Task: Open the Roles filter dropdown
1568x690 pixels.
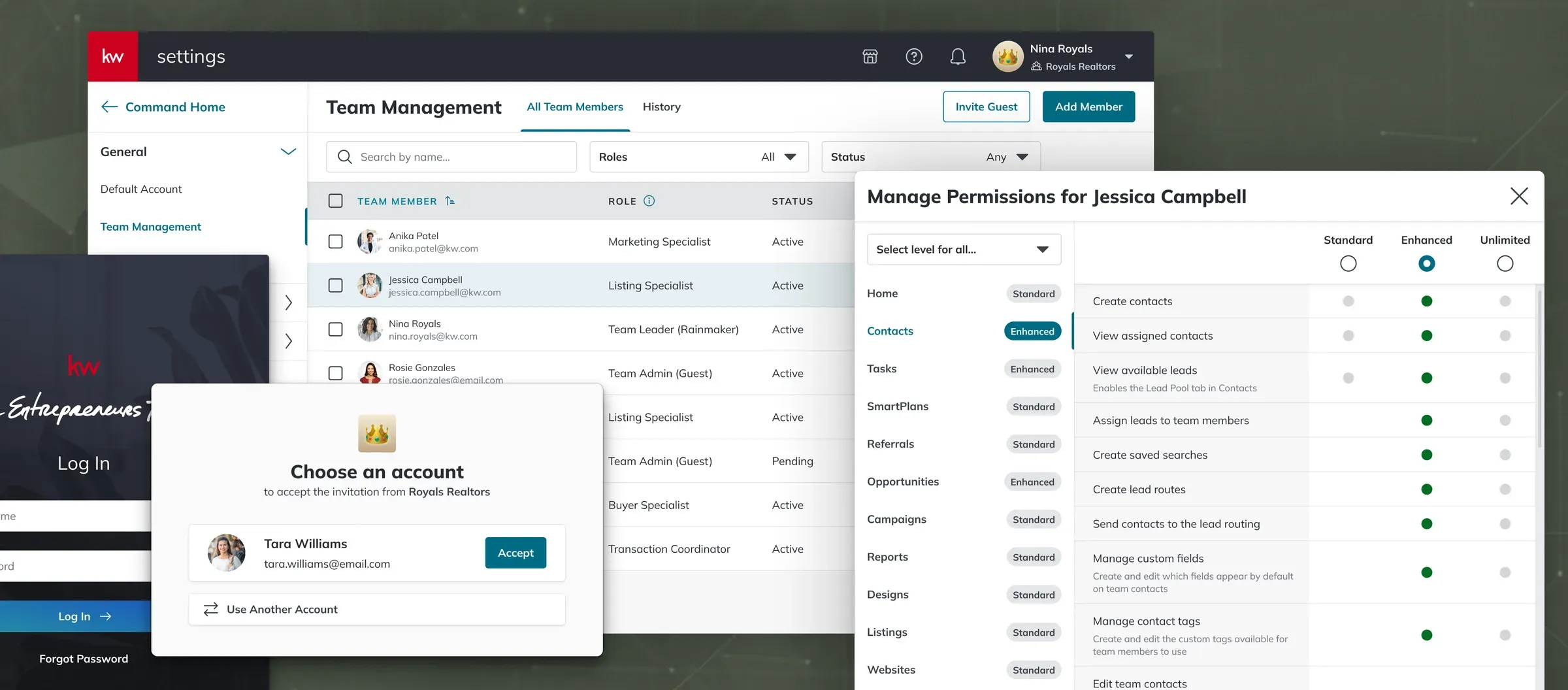Action: pyautogui.click(x=698, y=157)
